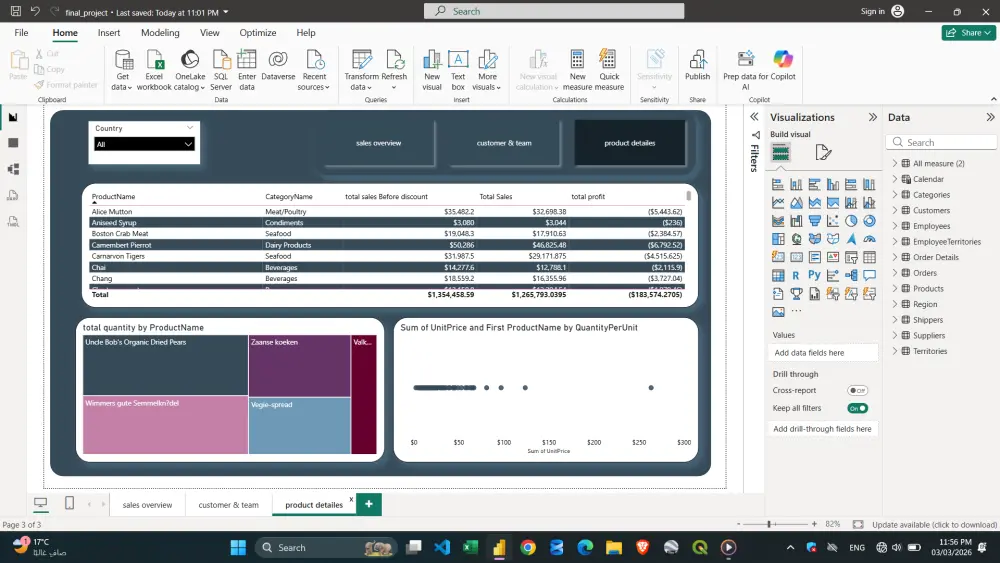This screenshot has height=563, width=1000.
Task: Click Sign in at top right
Action: click(872, 11)
